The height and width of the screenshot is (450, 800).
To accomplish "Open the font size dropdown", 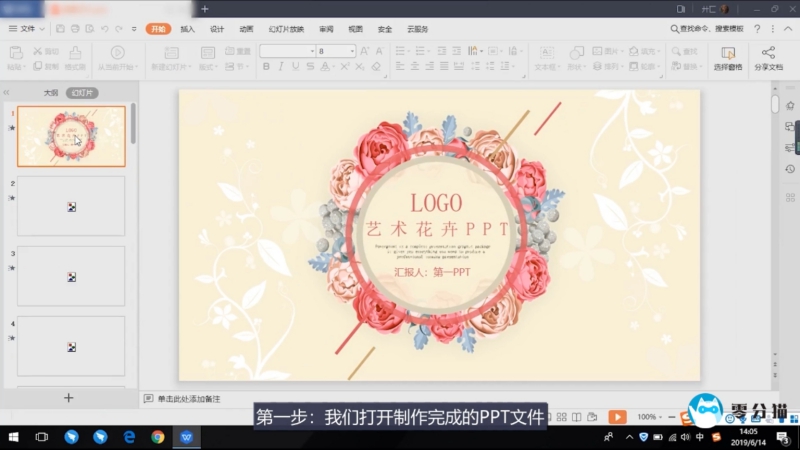I will click(351, 51).
